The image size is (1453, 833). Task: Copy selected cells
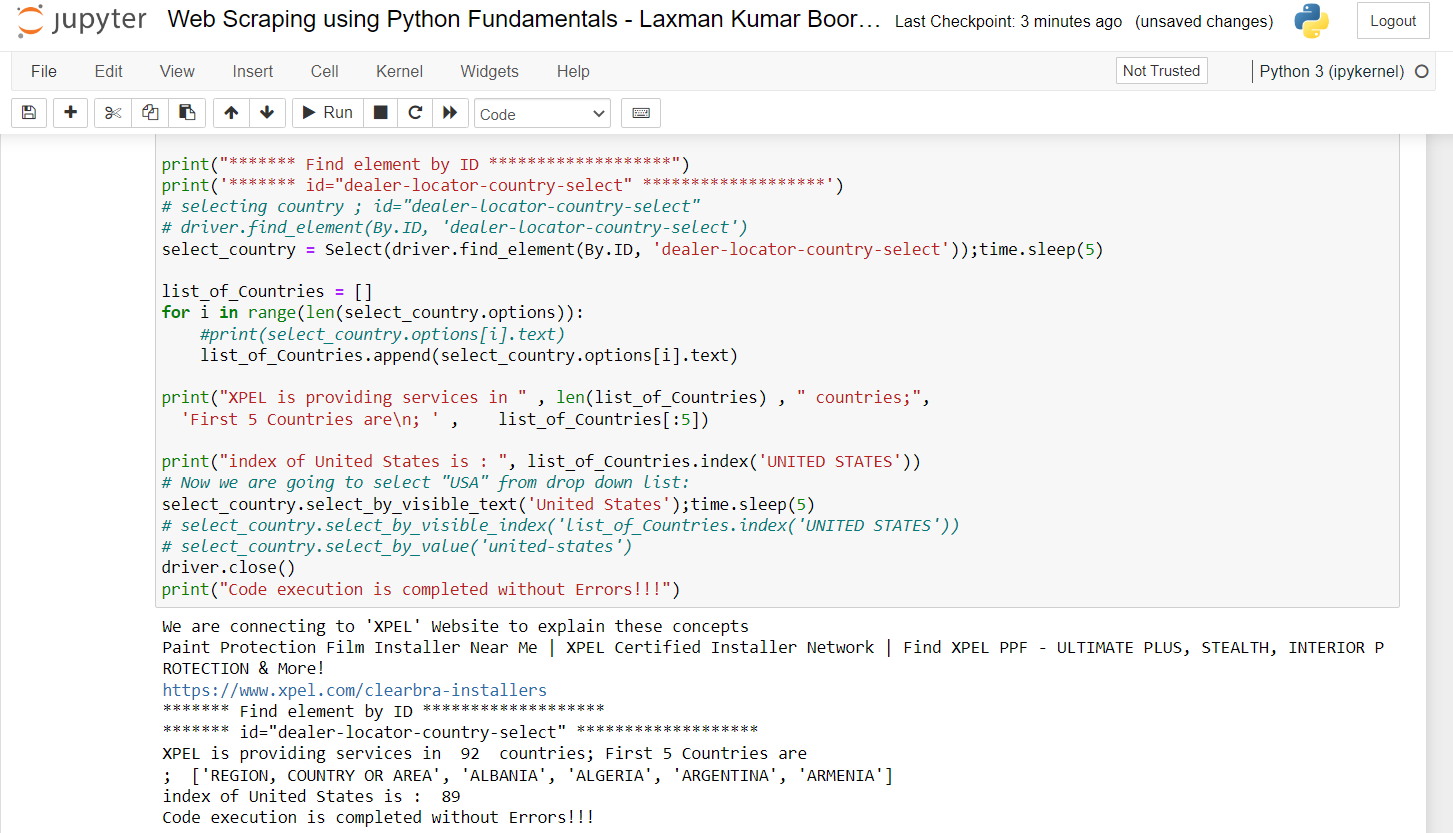point(150,113)
